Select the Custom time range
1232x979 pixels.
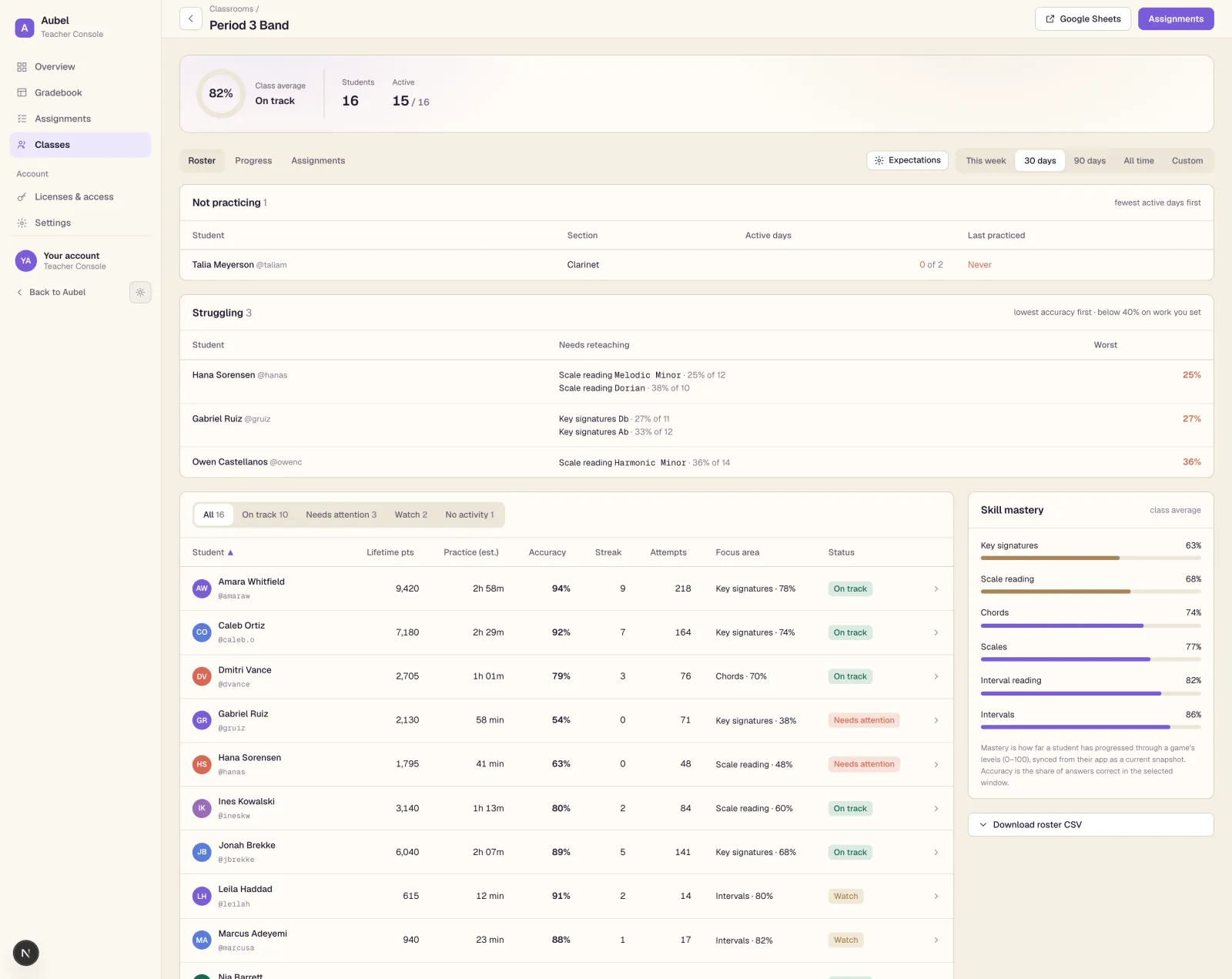point(1187,161)
